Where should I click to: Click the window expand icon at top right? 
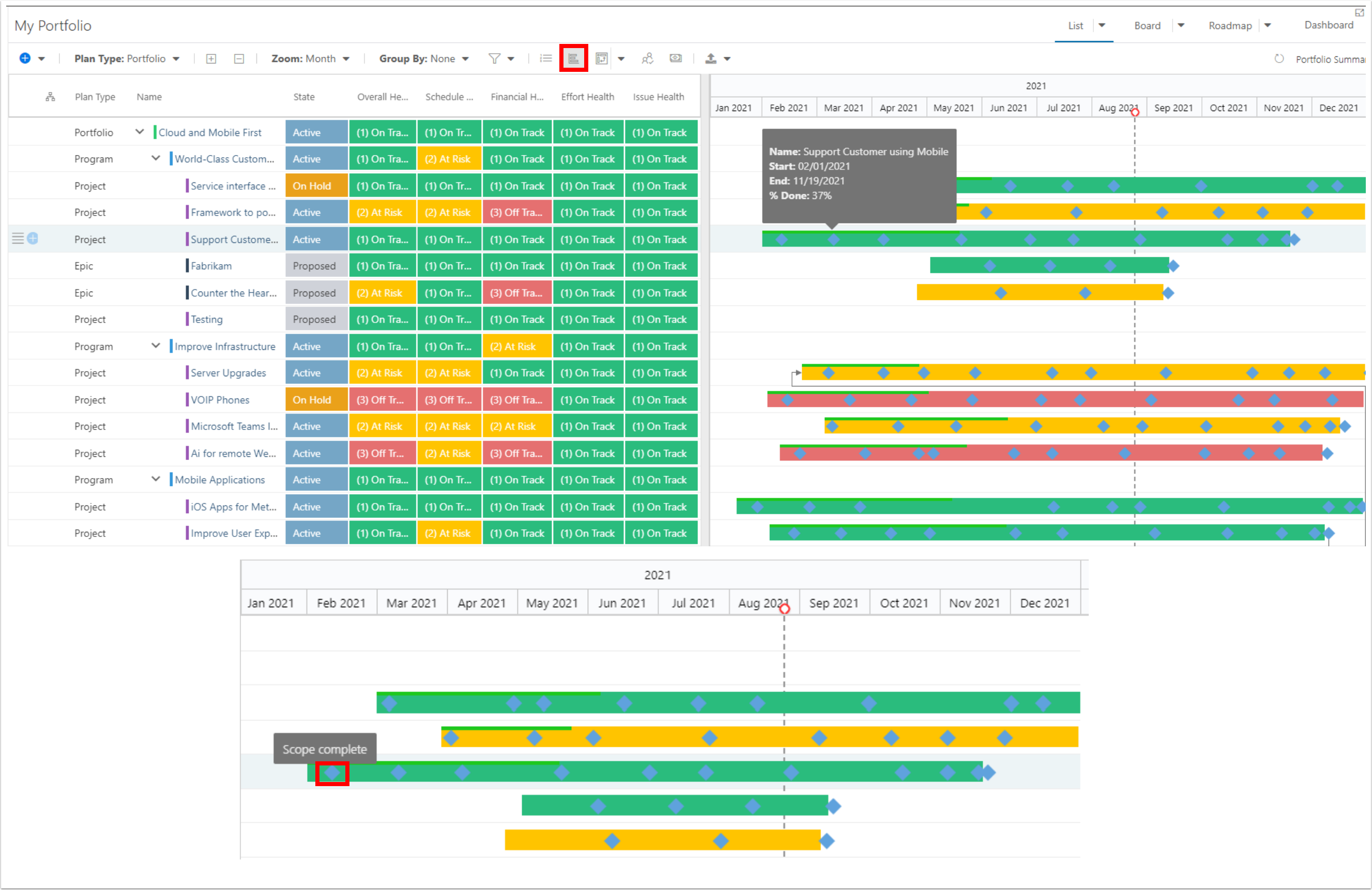click(x=1359, y=13)
